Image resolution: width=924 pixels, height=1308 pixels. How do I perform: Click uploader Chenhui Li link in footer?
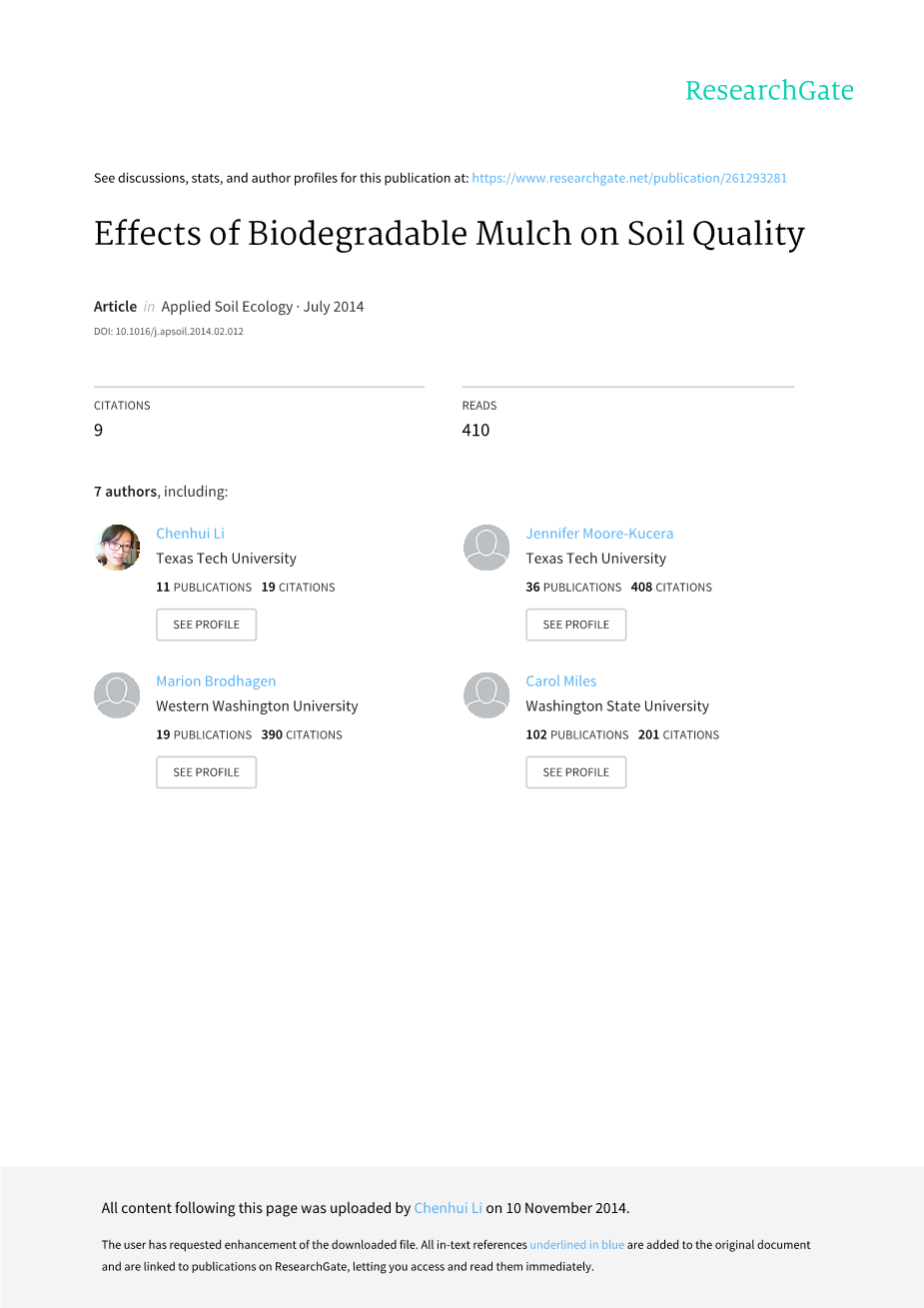[x=448, y=1208]
